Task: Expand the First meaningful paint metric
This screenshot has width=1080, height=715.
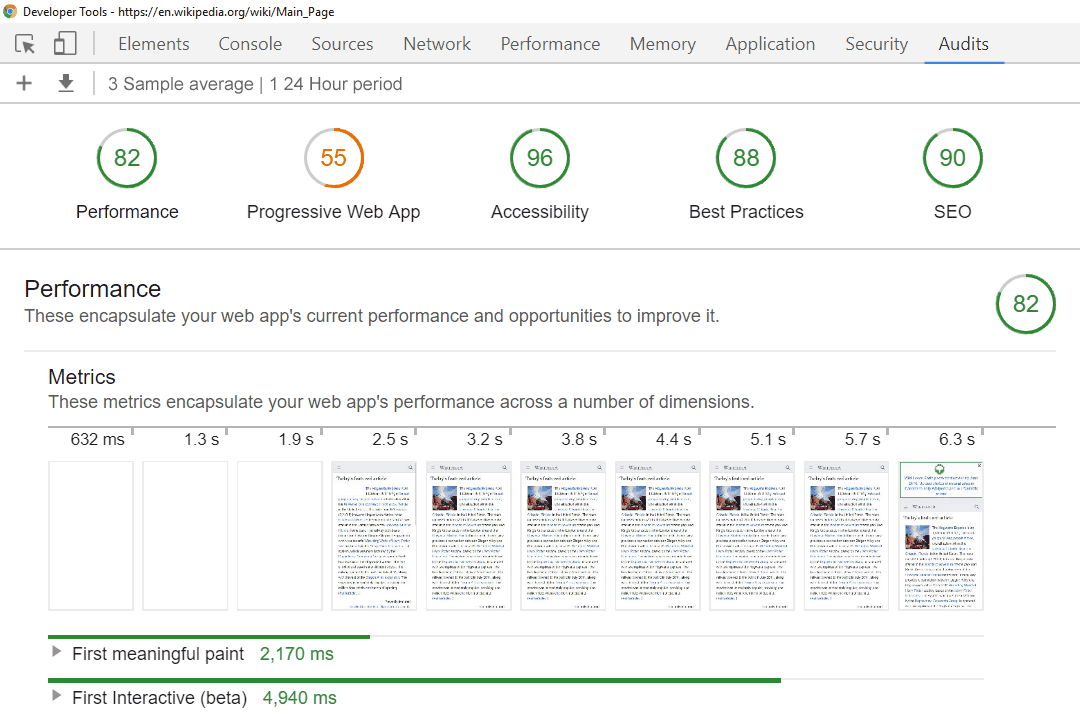Action: [56, 654]
